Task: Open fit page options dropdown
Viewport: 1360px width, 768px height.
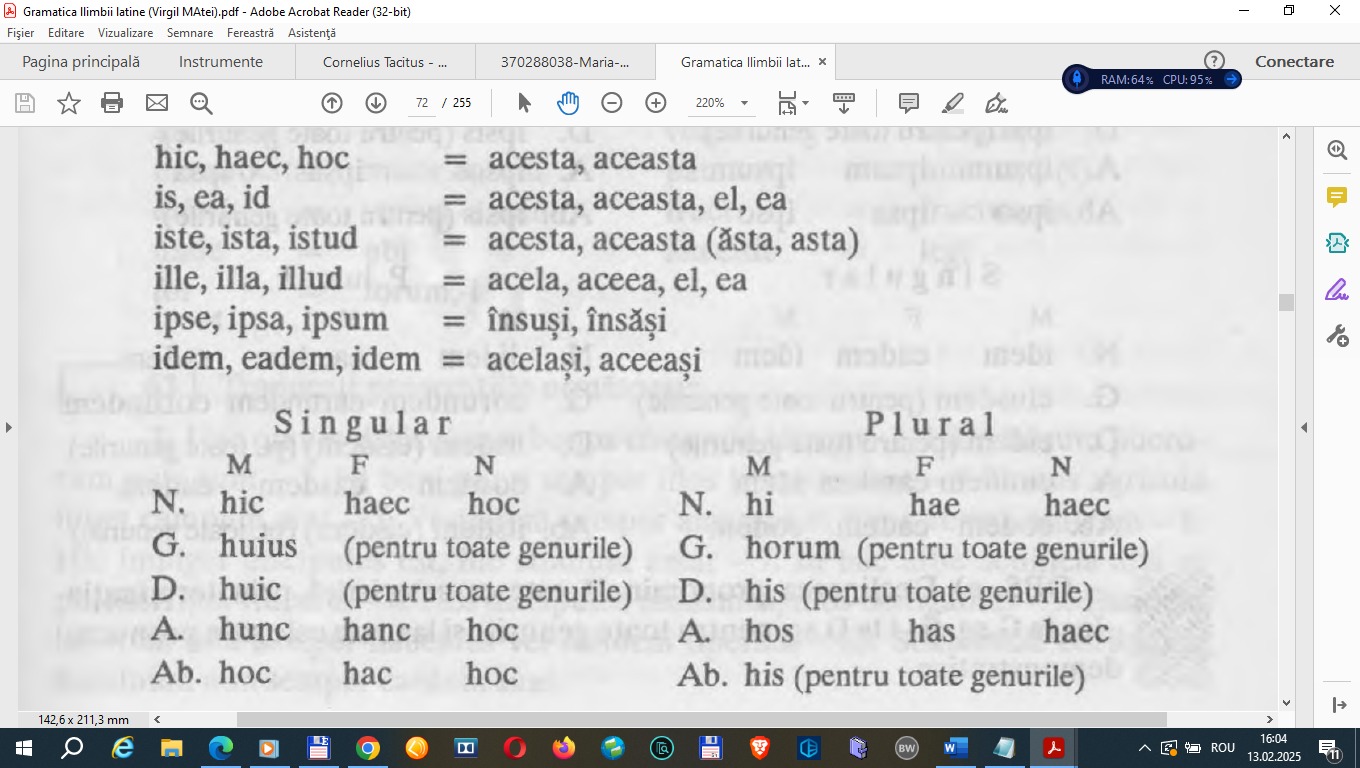Action: 793,103
